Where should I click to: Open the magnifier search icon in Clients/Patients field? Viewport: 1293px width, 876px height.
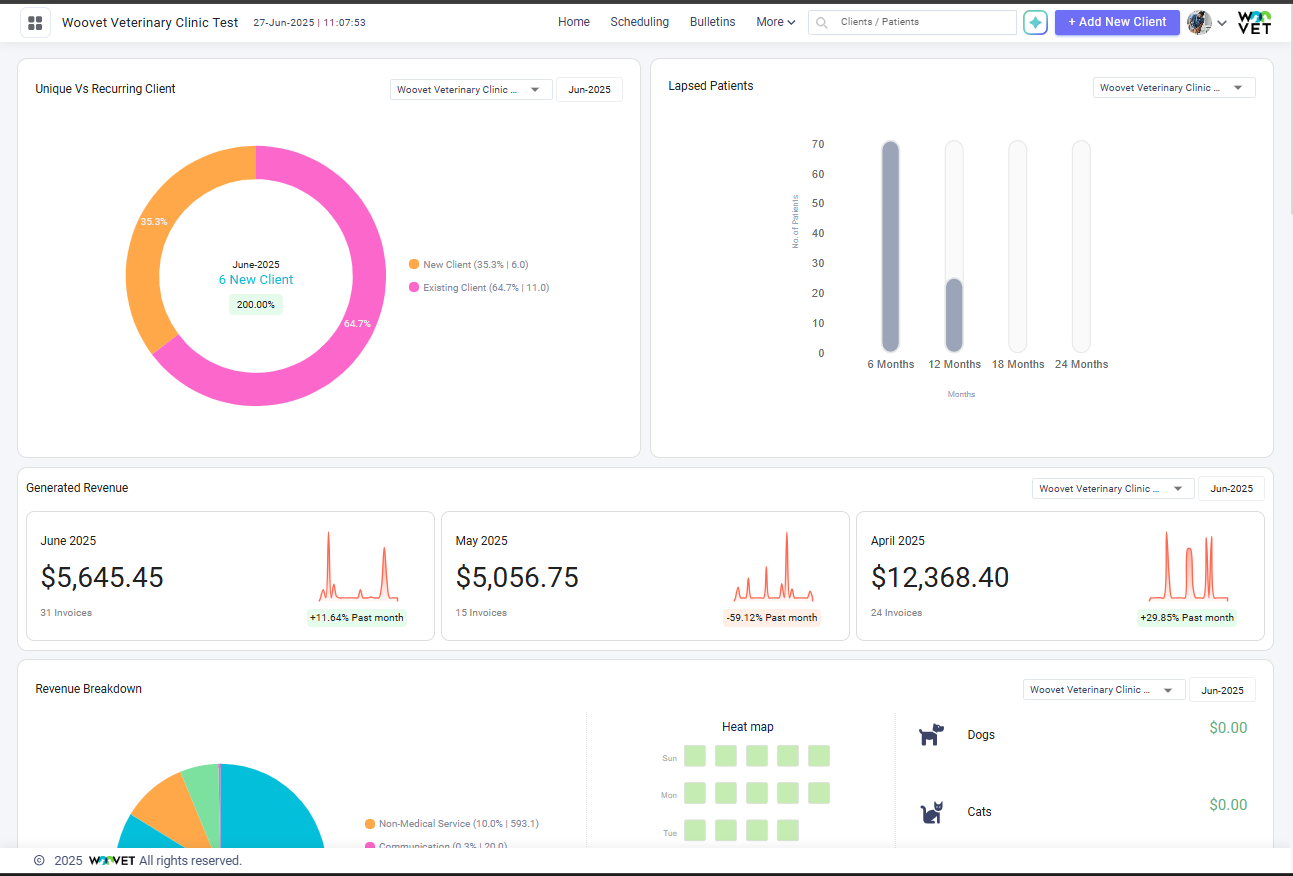820,21
